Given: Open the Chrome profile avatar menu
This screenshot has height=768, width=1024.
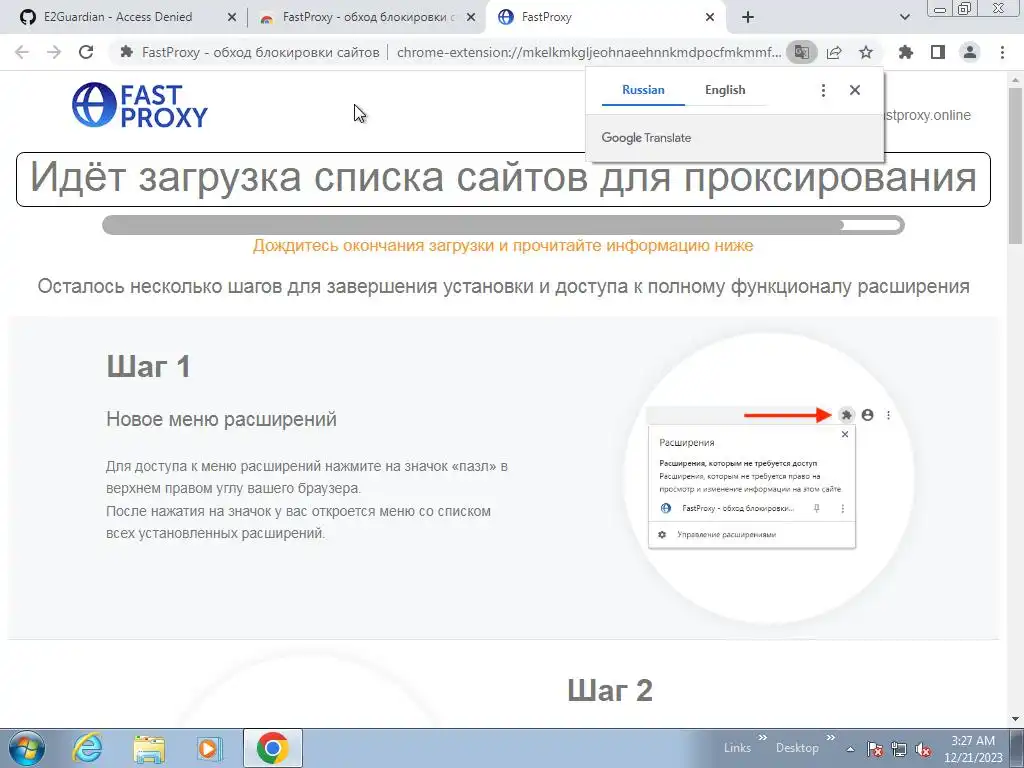Looking at the screenshot, I should (970, 52).
